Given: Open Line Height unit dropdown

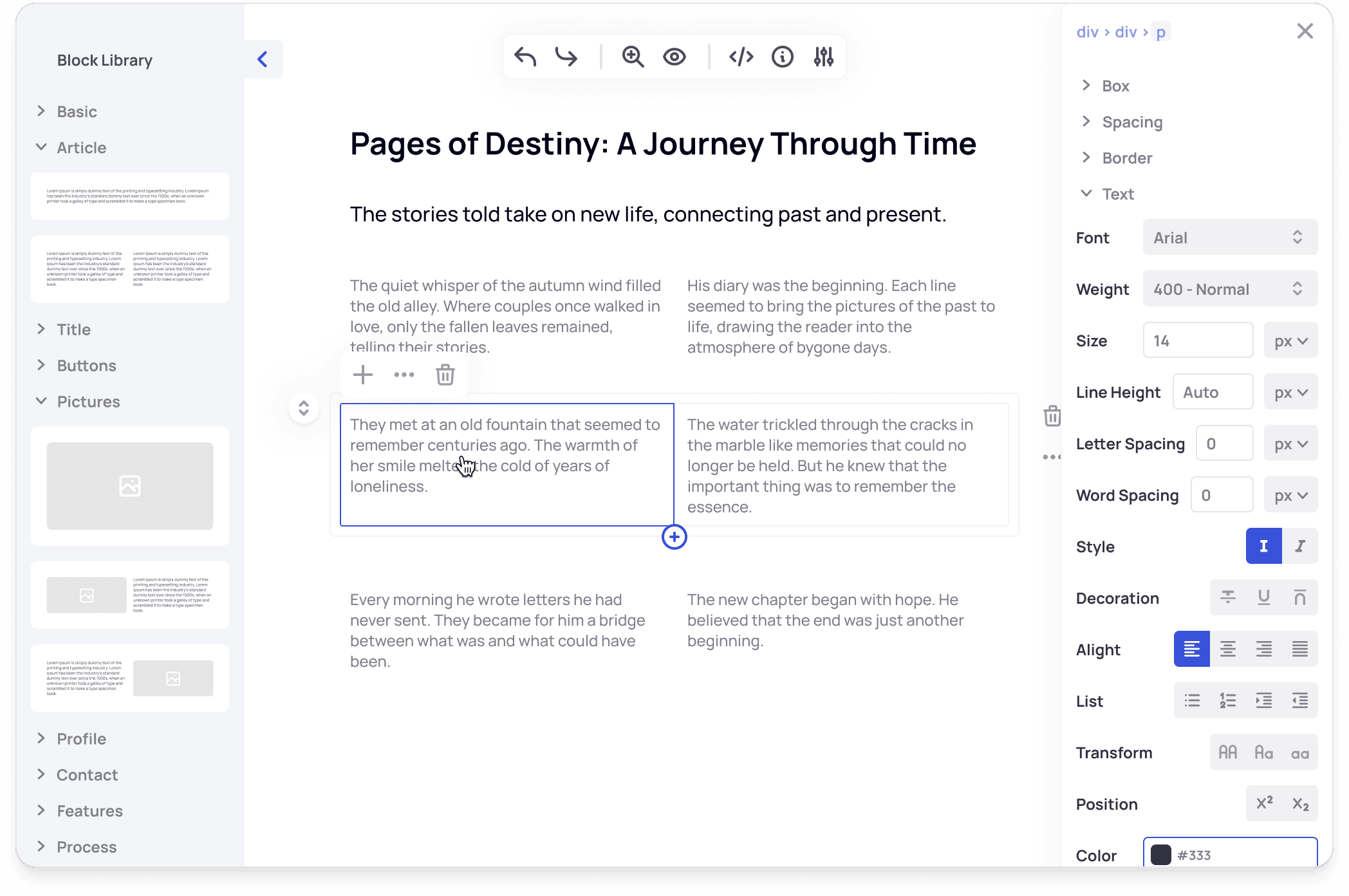Looking at the screenshot, I should 1291,392.
